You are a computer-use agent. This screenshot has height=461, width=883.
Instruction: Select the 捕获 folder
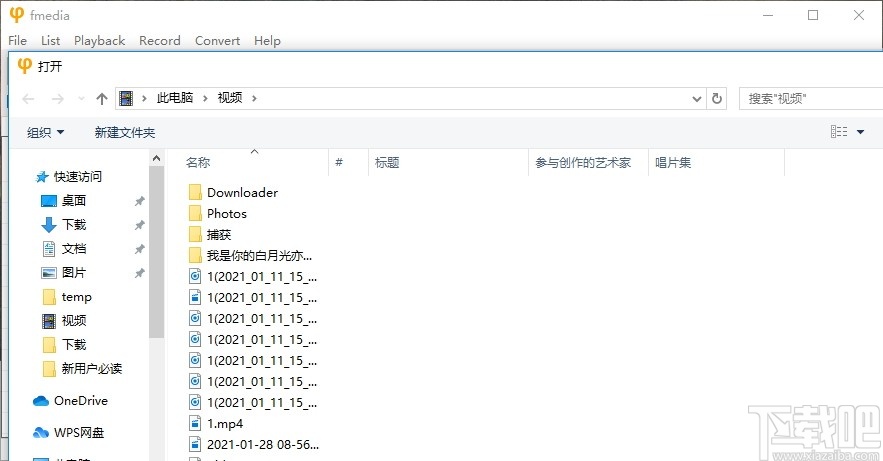(219, 235)
